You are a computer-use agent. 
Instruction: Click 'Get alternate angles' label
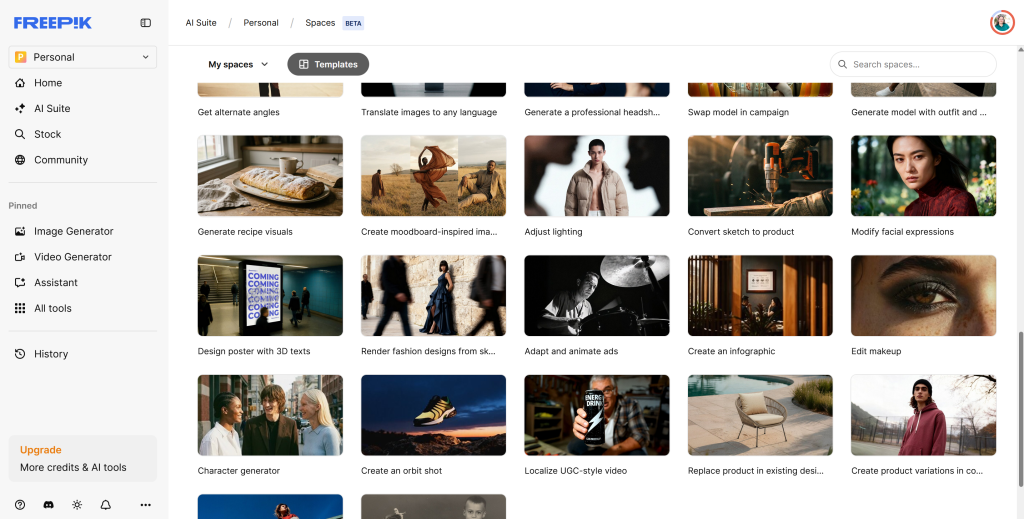[x=238, y=112]
